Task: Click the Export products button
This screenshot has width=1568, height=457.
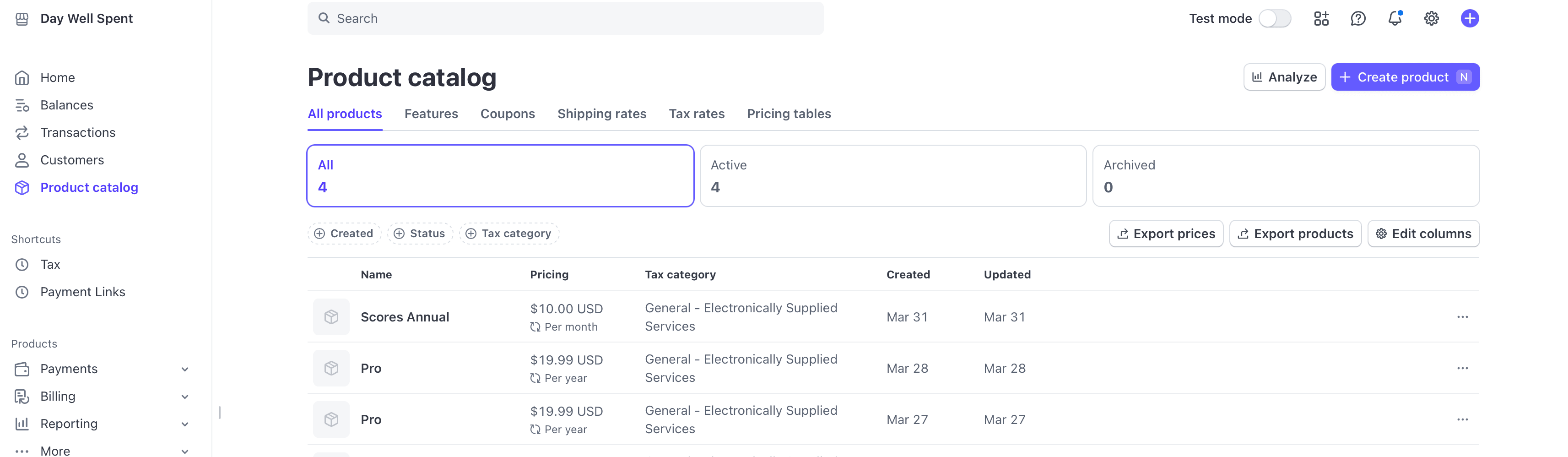Action: 1295,234
